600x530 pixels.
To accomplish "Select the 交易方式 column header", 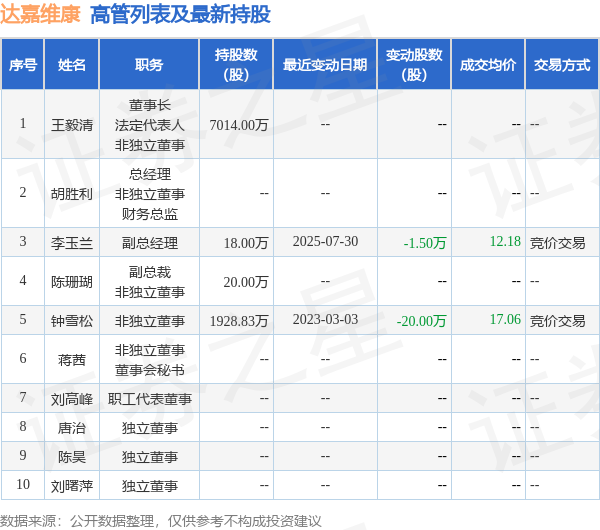I will pos(562,65).
